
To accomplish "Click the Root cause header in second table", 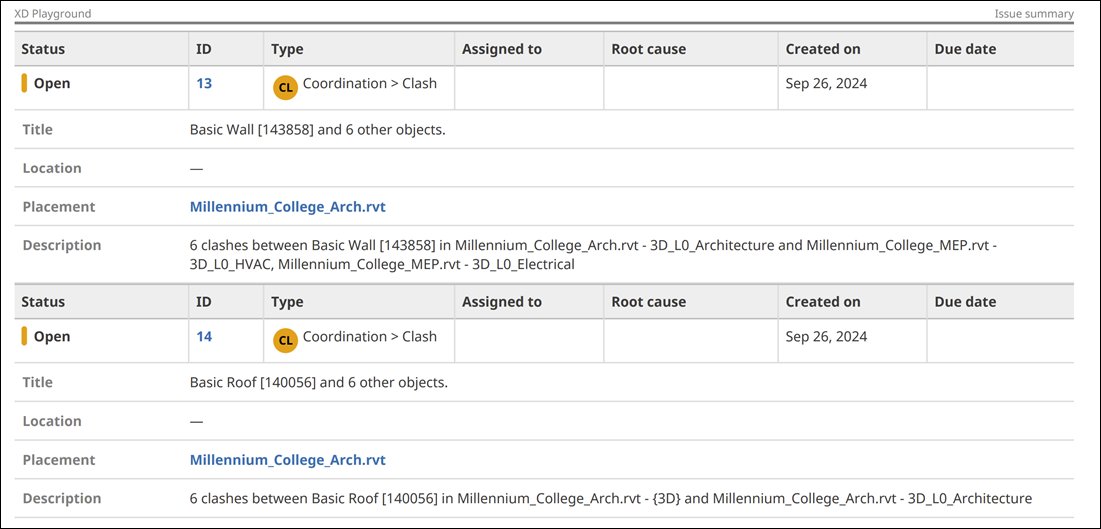I will 648,302.
